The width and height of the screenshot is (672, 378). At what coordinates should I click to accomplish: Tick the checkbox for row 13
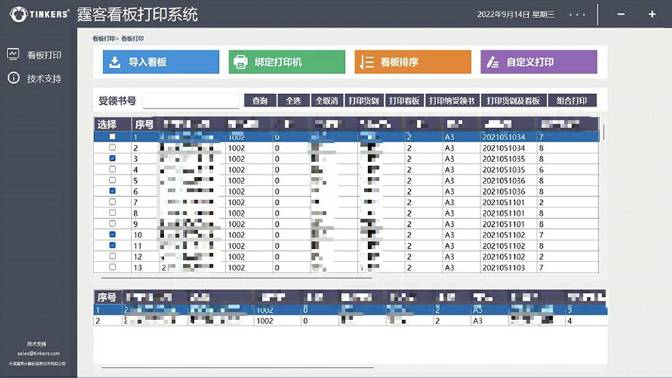tap(112, 267)
